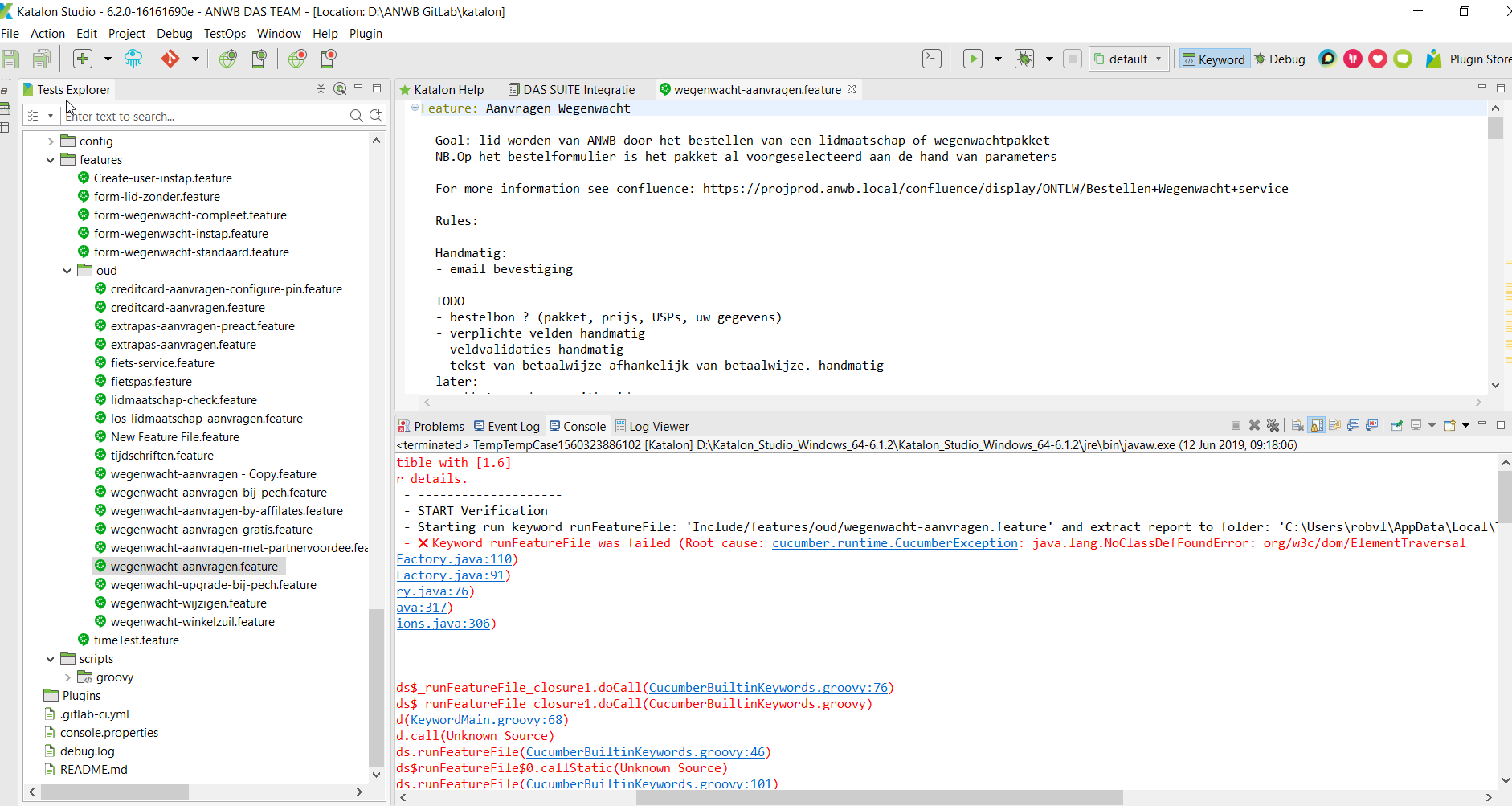
Task: Open the Debug run dropdown arrow
Action: coord(1049,59)
